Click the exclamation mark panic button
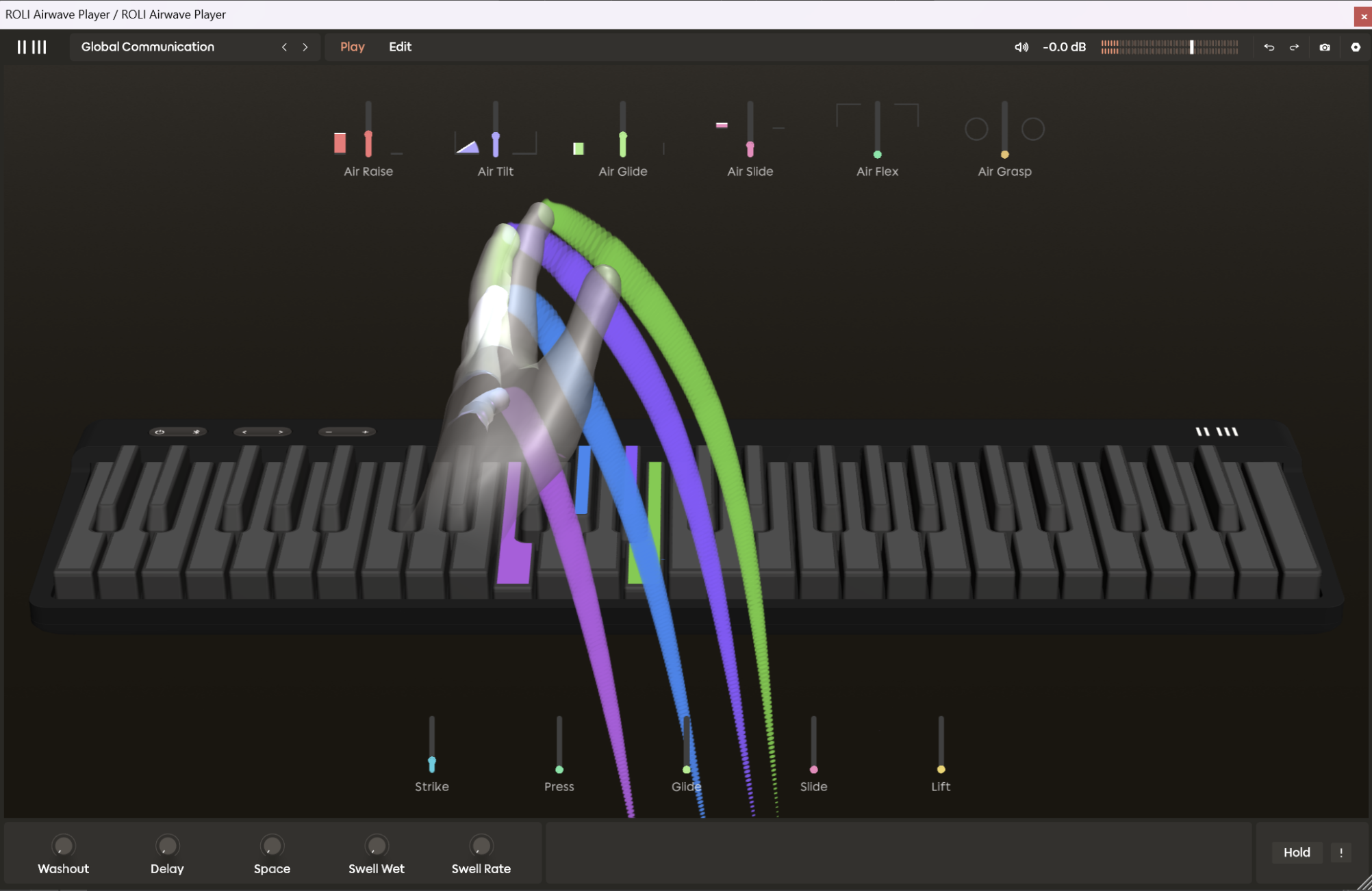Image resolution: width=1372 pixels, height=891 pixels. pyautogui.click(x=1341, y=852)
